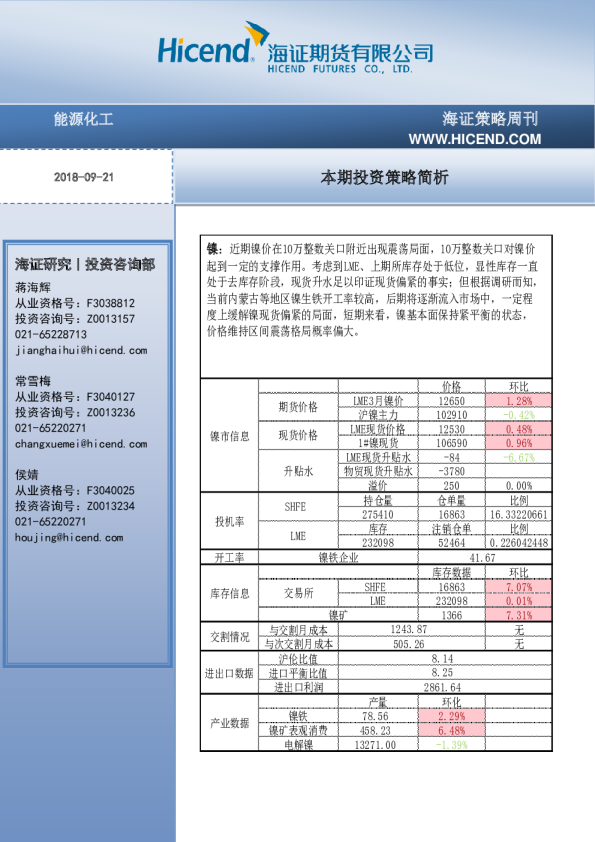The width and height of the screenshot is (595, 842).
Task: Select analyst name 蒋海辉
Action: [33, 287]
